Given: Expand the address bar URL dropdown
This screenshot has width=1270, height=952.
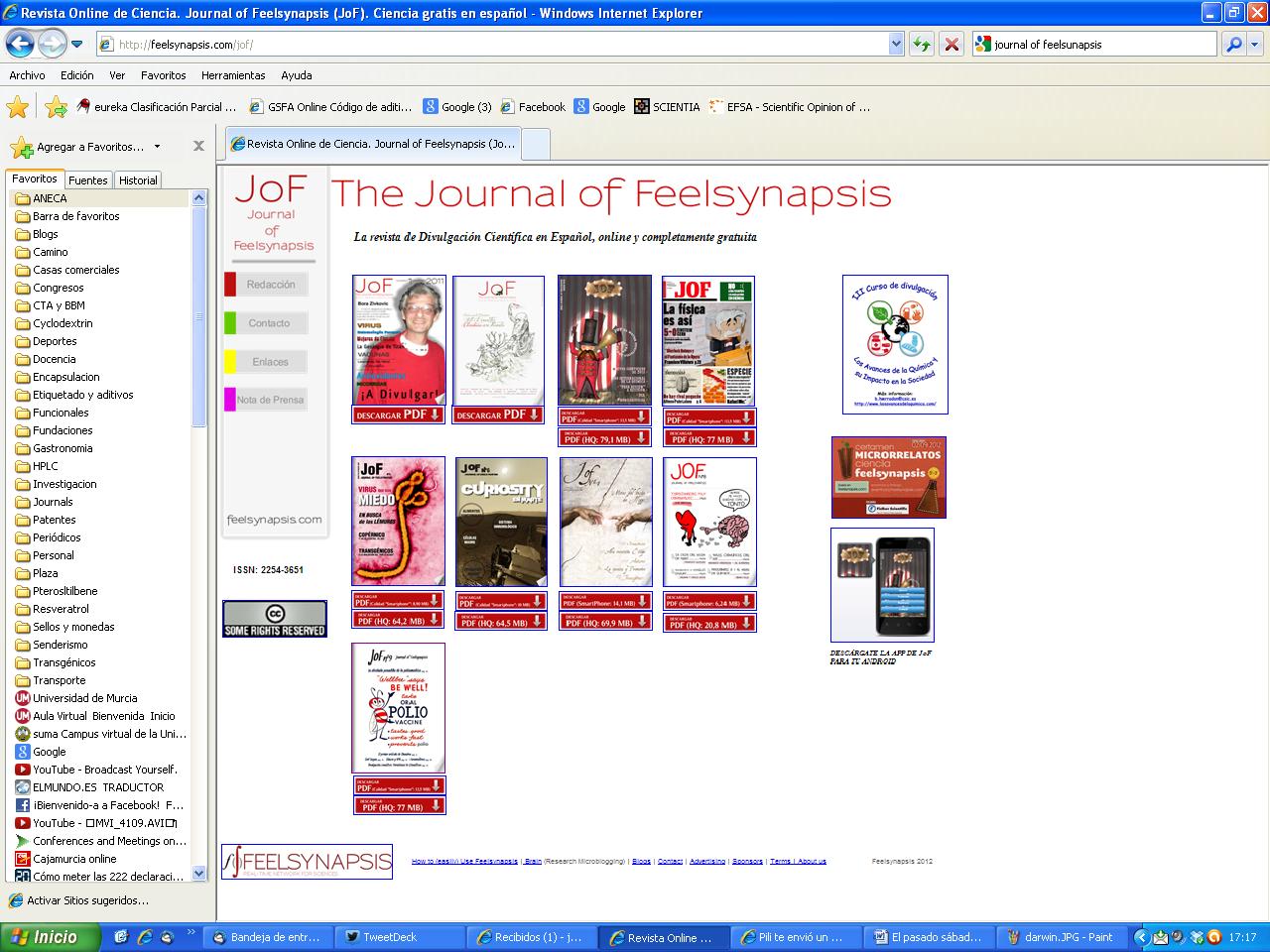Looking at the screenshot, I should [x=896, y=44].
